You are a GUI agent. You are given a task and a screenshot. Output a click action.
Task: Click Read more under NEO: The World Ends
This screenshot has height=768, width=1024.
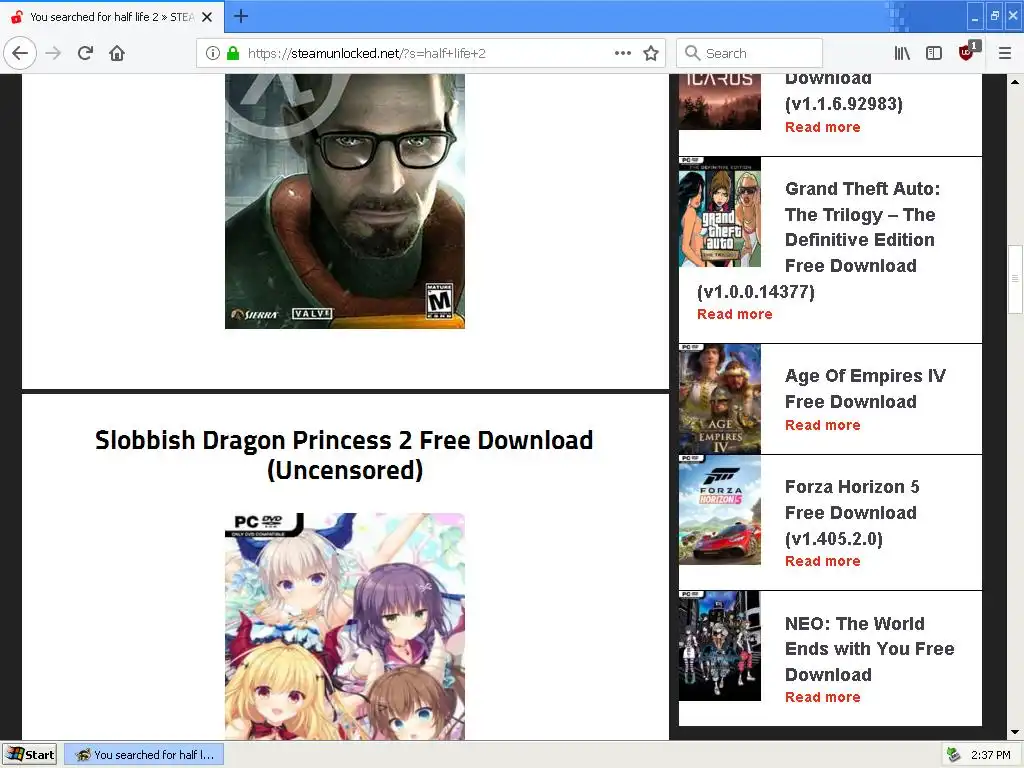(x=822, y=697)
